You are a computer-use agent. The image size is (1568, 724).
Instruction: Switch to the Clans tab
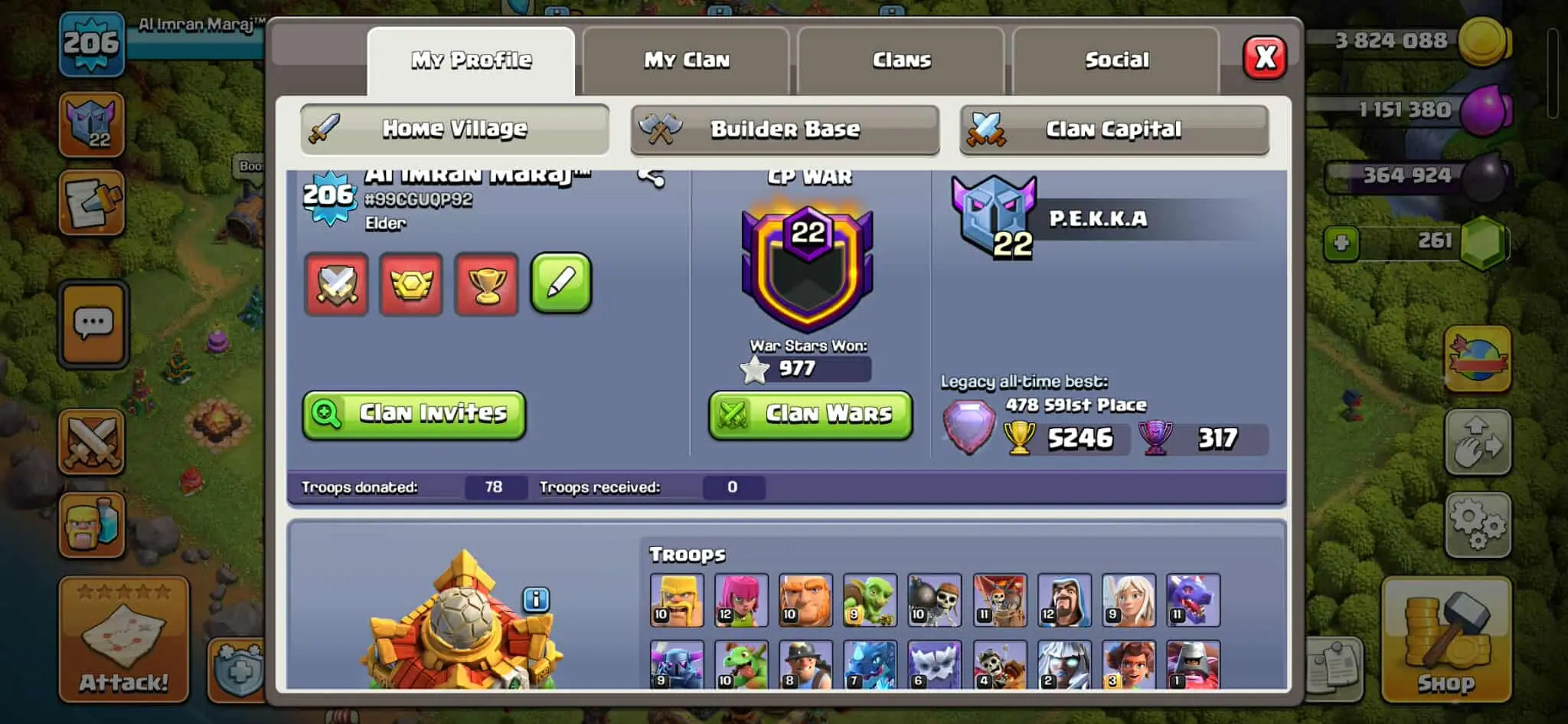[901, 61]
